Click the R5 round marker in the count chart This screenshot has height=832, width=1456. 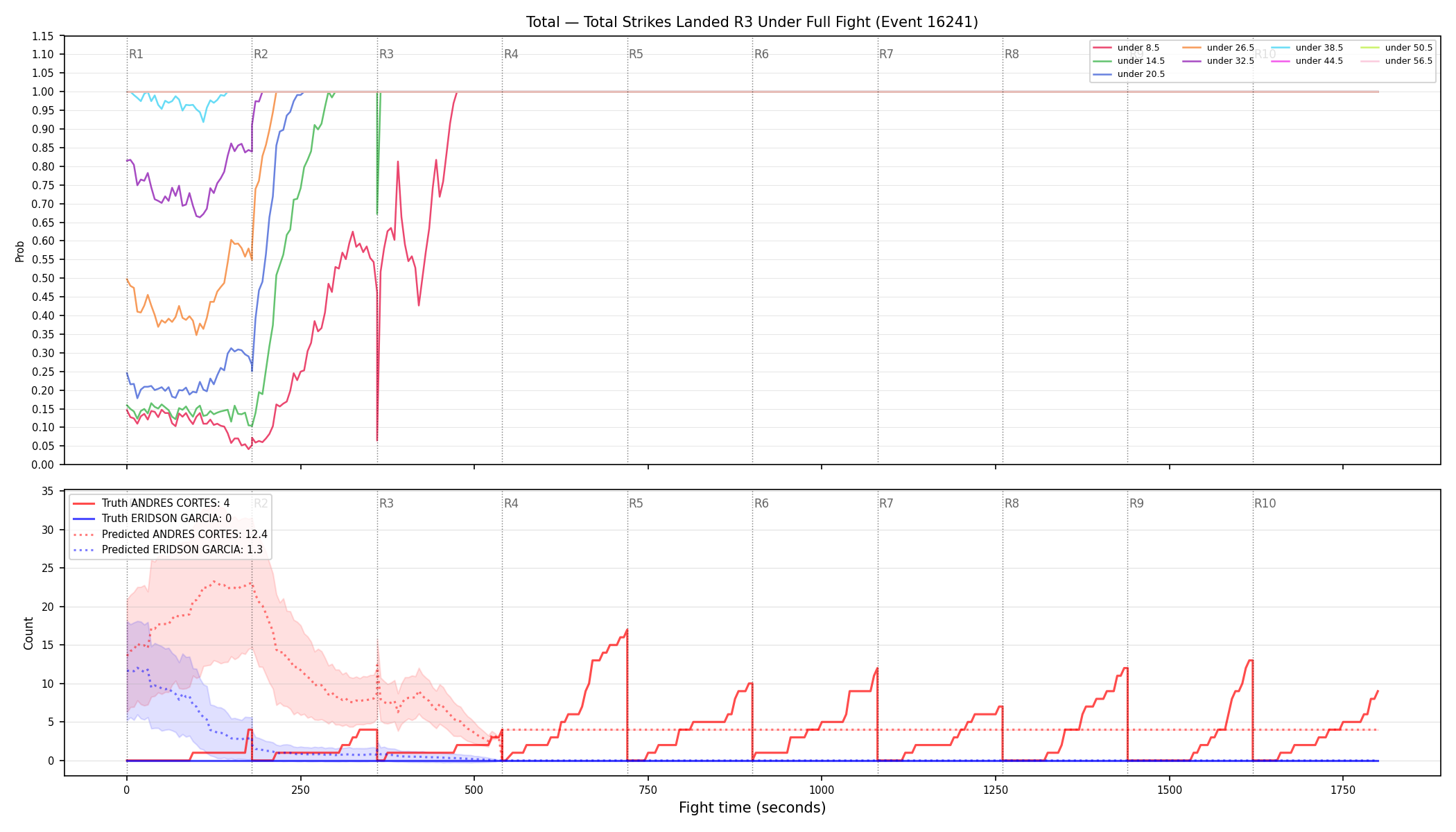[636, 503]
